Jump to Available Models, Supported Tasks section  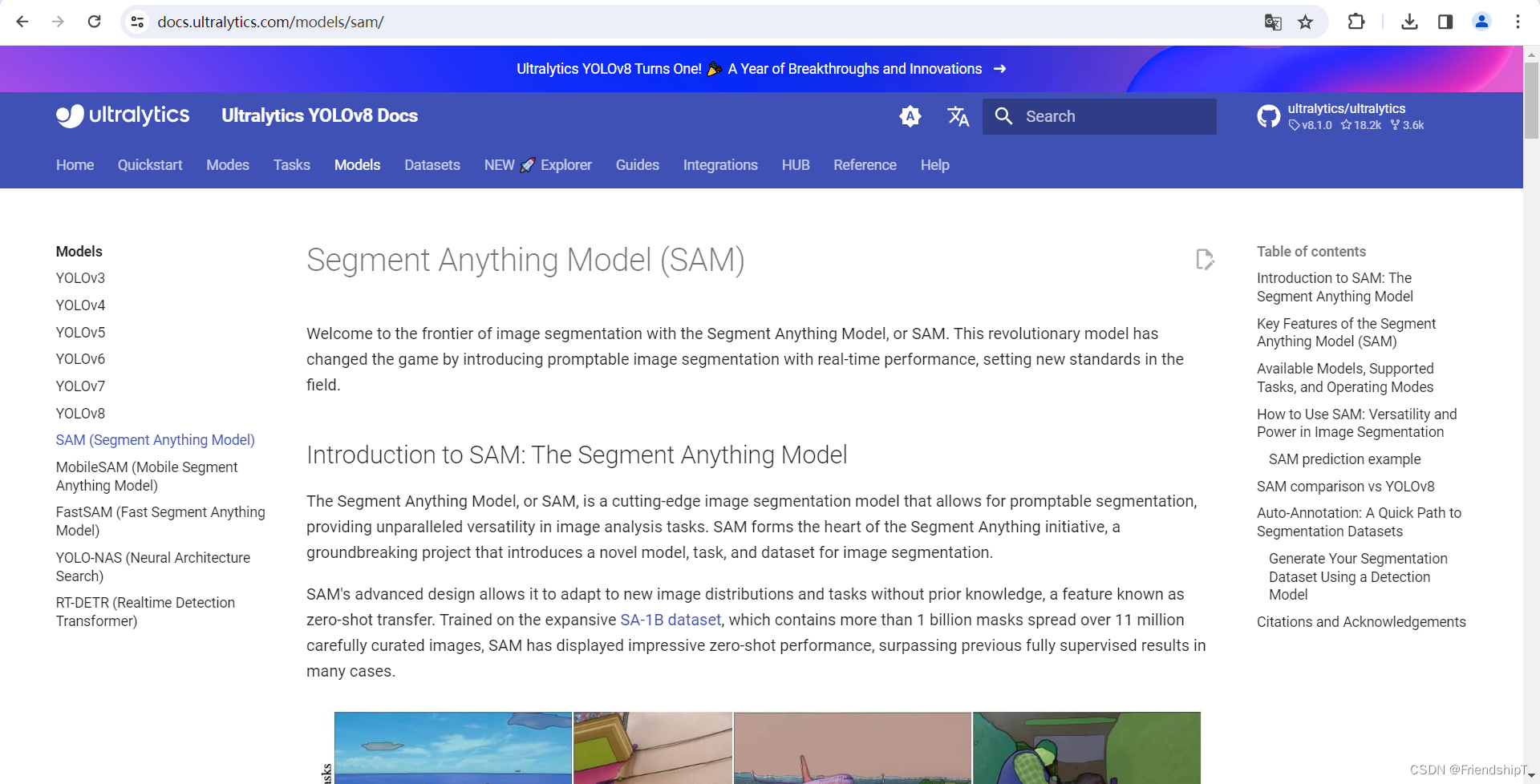(1345, 378)
